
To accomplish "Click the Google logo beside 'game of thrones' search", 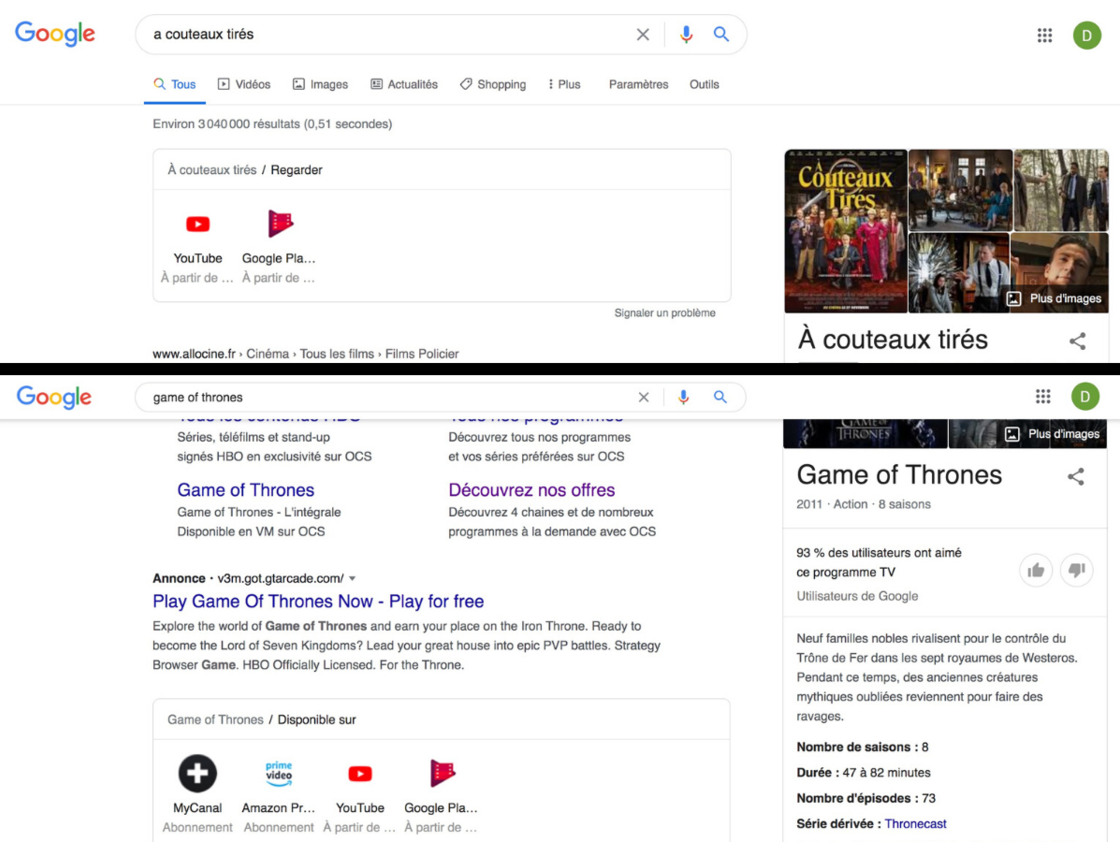I will (54, 396).
